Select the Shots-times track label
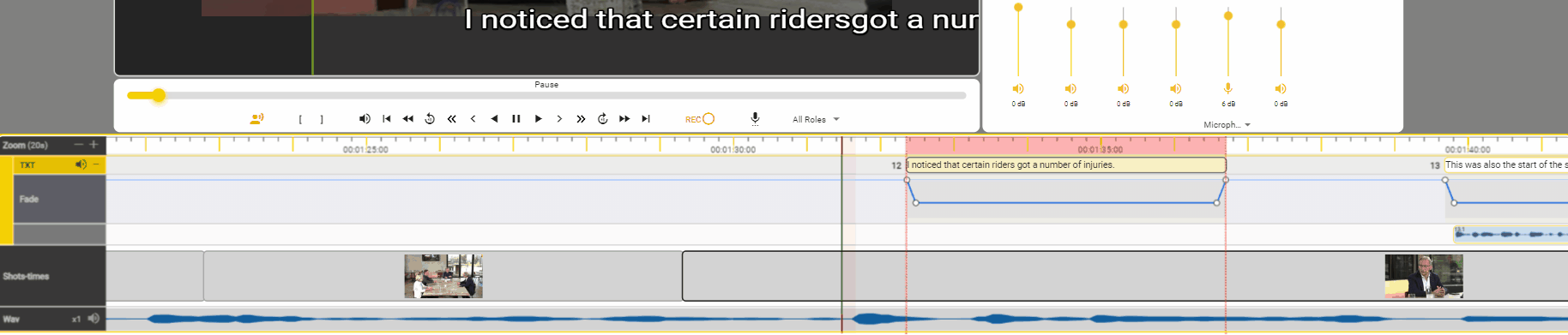The image size is (1568, 335). pyautogui.click(x=26, y=277)
